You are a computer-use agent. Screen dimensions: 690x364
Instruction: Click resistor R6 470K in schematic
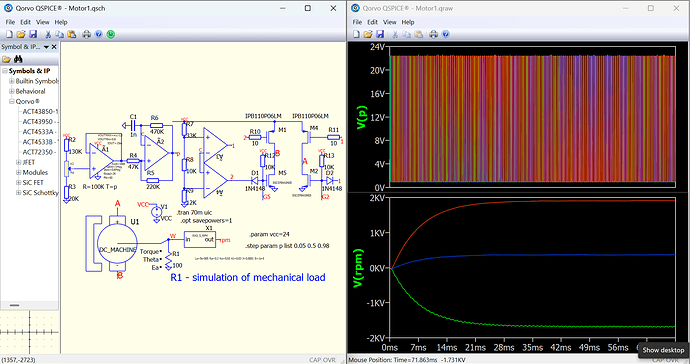(x=156, y=125)
